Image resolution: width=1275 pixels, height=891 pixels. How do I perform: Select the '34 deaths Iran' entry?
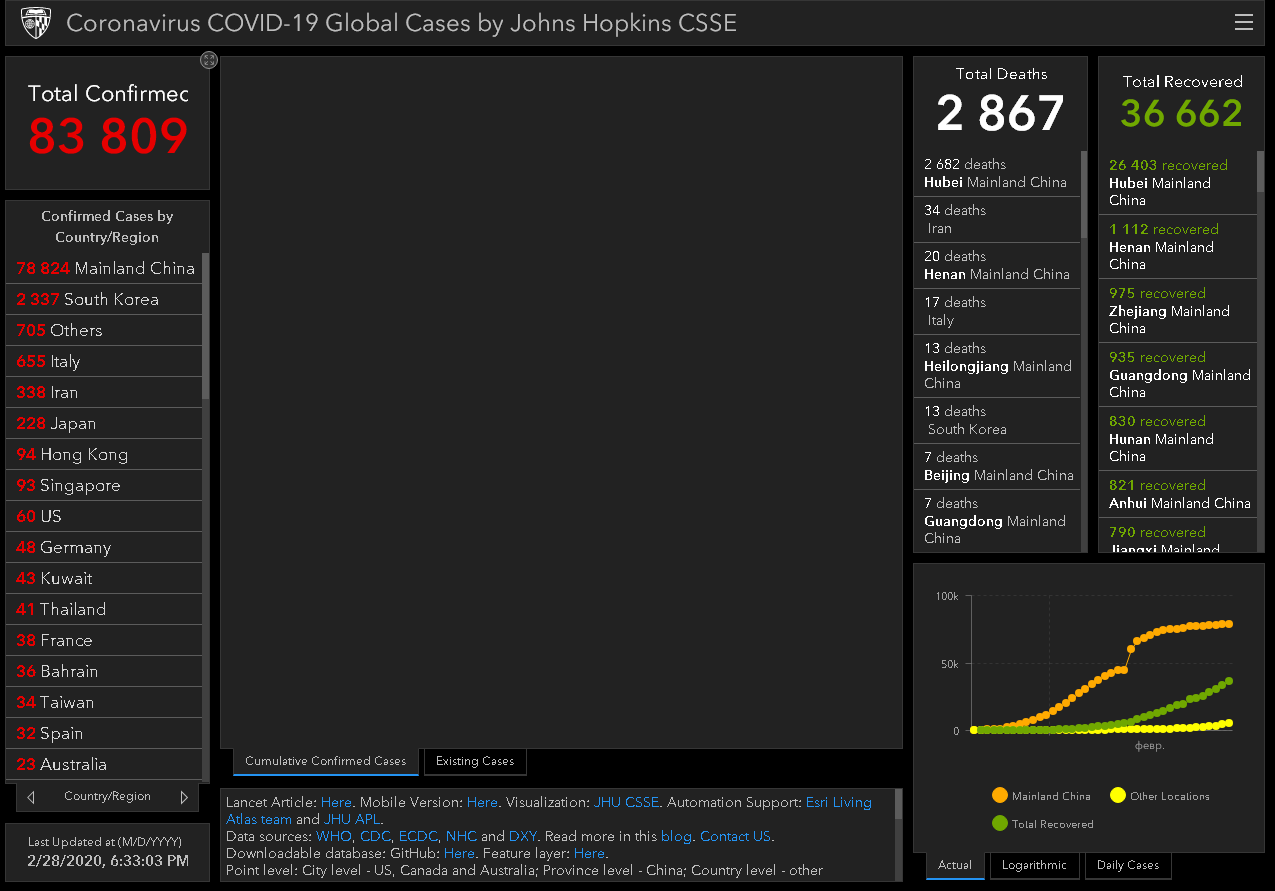click(997, 220)
